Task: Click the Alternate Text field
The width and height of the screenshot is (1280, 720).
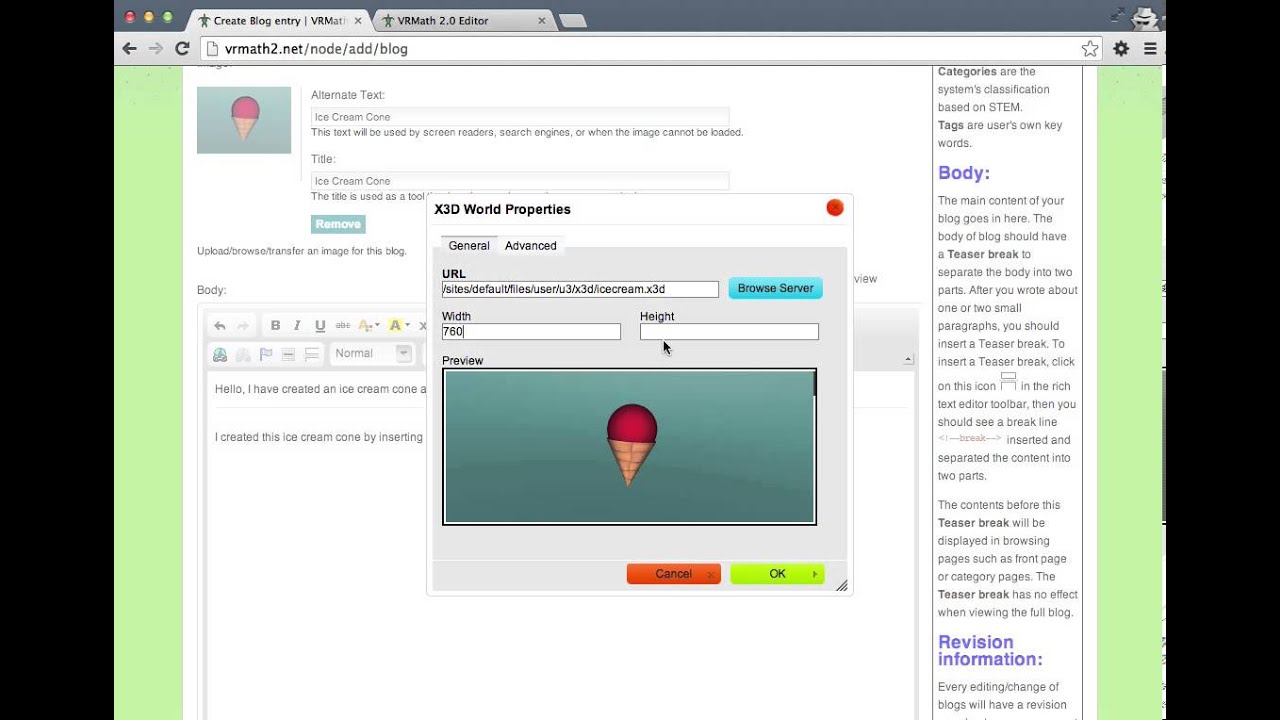Action: click(x=520, y=117)
